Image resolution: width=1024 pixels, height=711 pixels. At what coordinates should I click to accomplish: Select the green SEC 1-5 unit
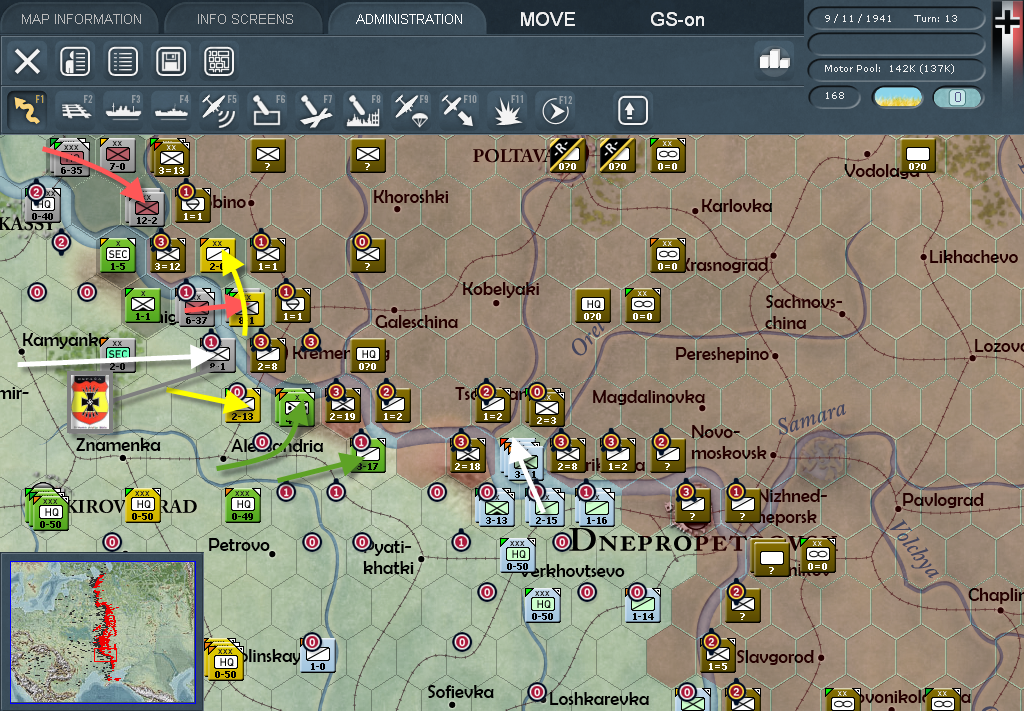(118, 255)
